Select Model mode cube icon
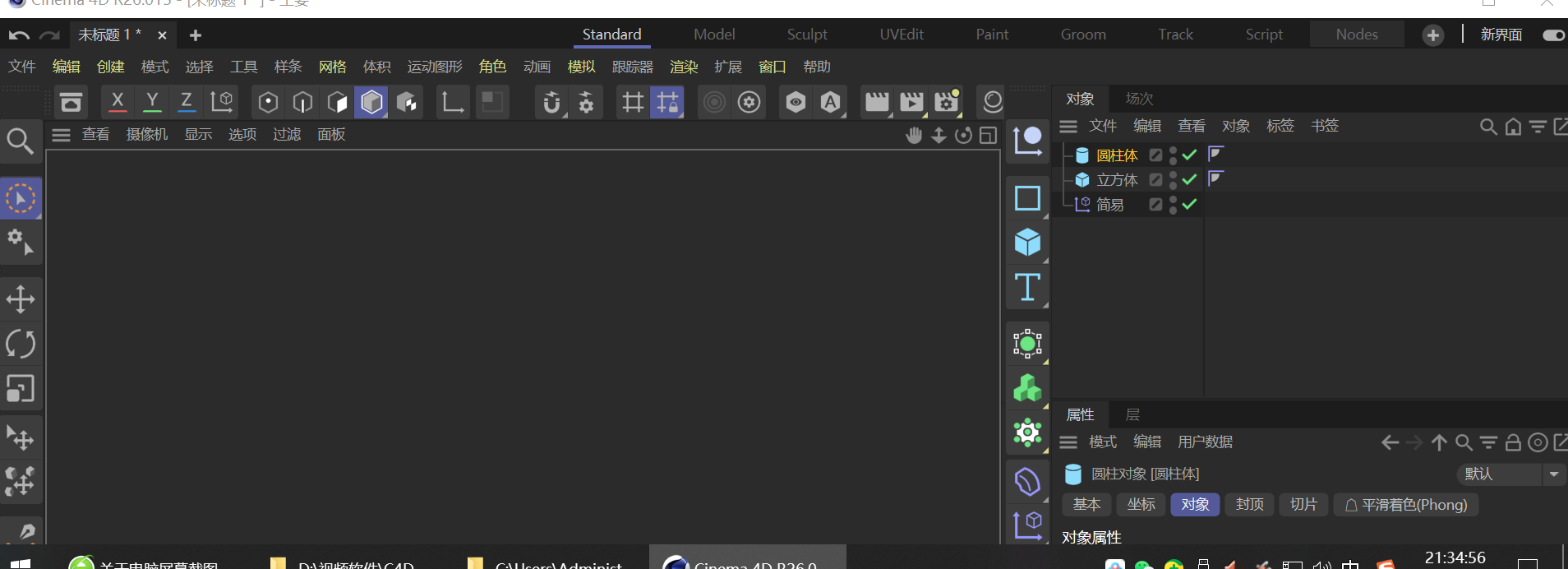 [371, 102]
